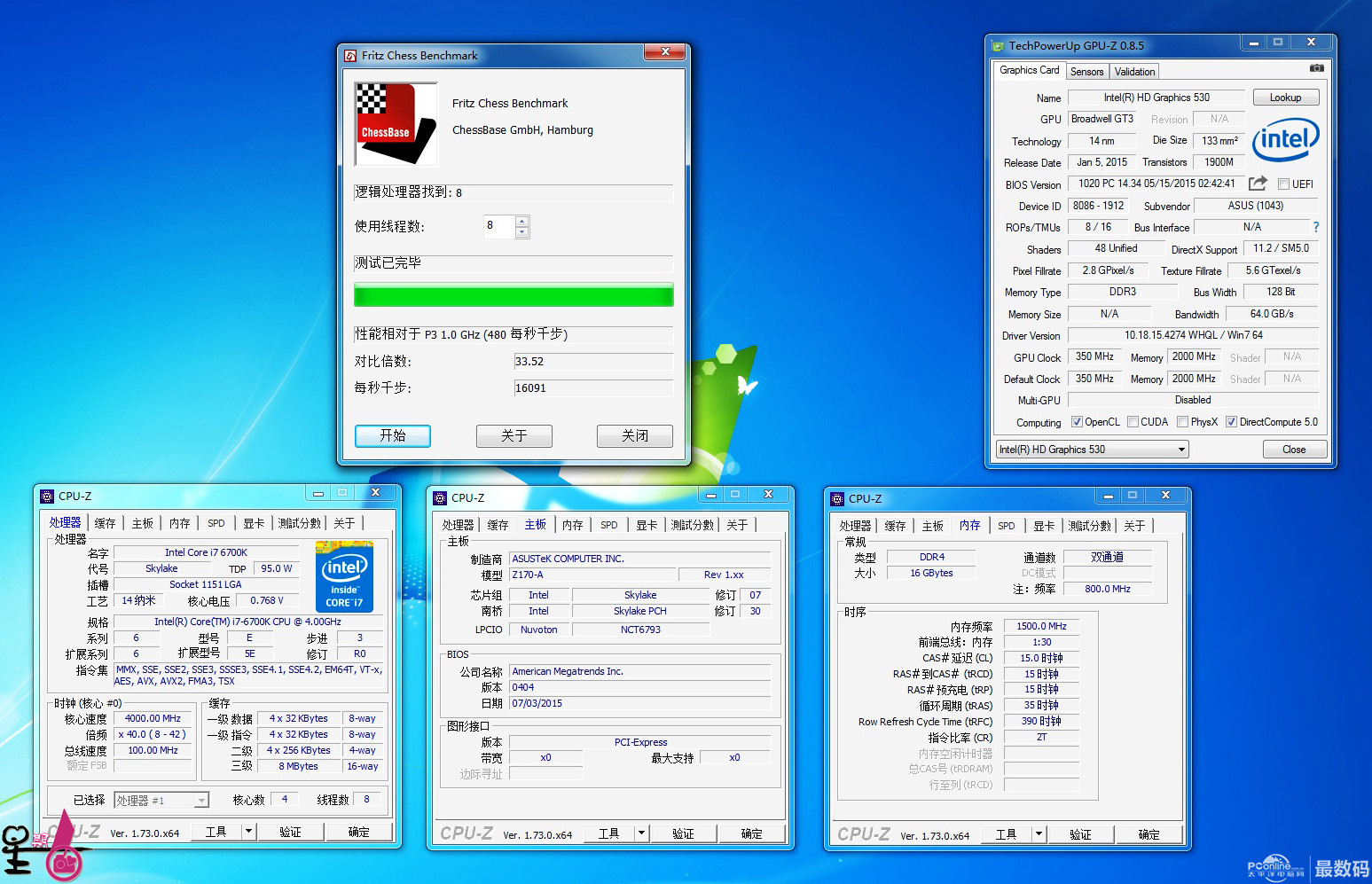This screenshot has width=1372, height=884.
Task: Click the model value Z170-A
Action: 592,575
